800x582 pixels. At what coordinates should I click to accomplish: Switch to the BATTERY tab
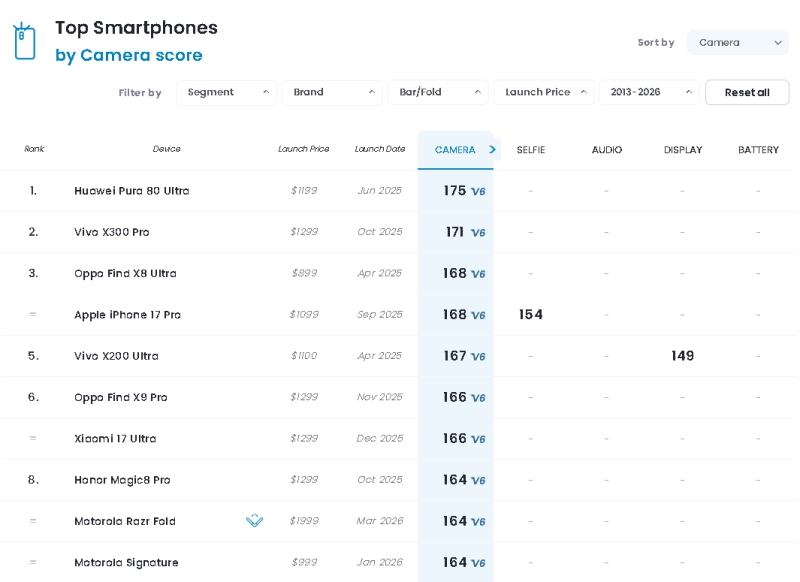(758, 150)
